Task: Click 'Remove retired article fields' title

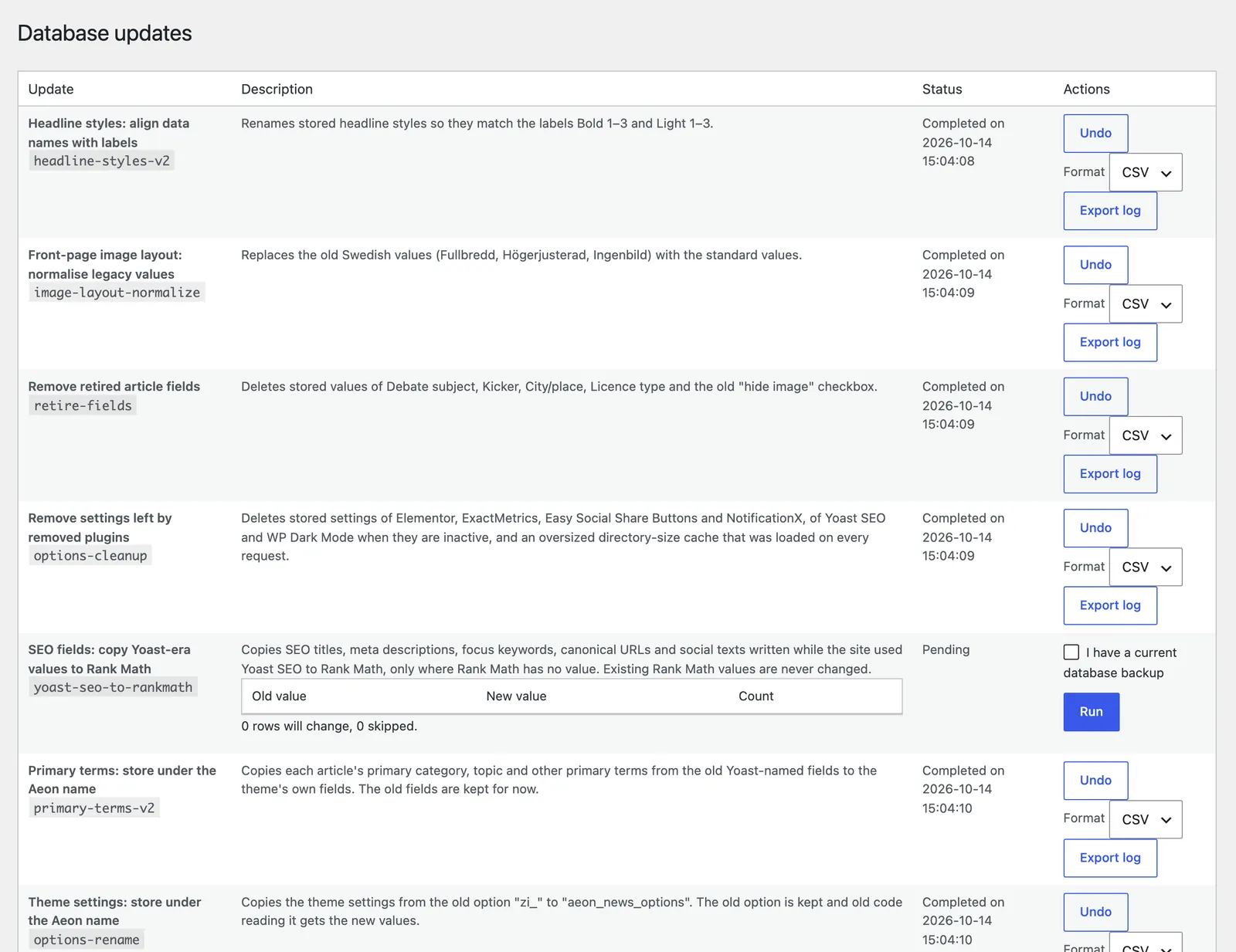Action: pos(114,387)
